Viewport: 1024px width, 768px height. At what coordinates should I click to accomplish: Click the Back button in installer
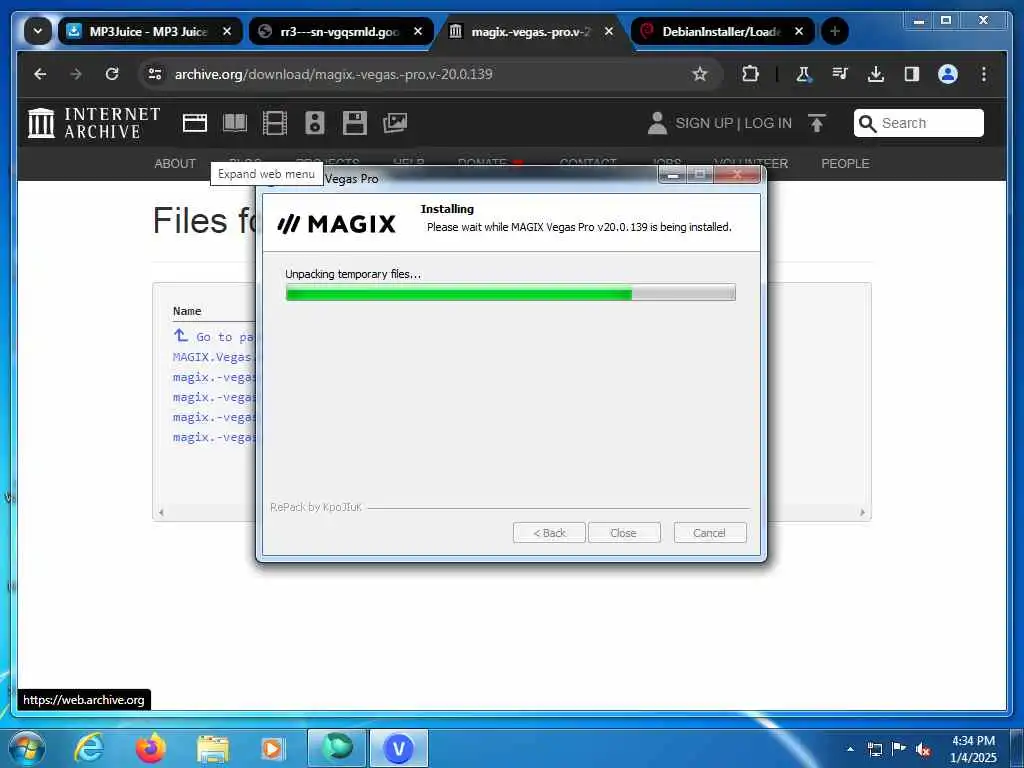[549, 533]
